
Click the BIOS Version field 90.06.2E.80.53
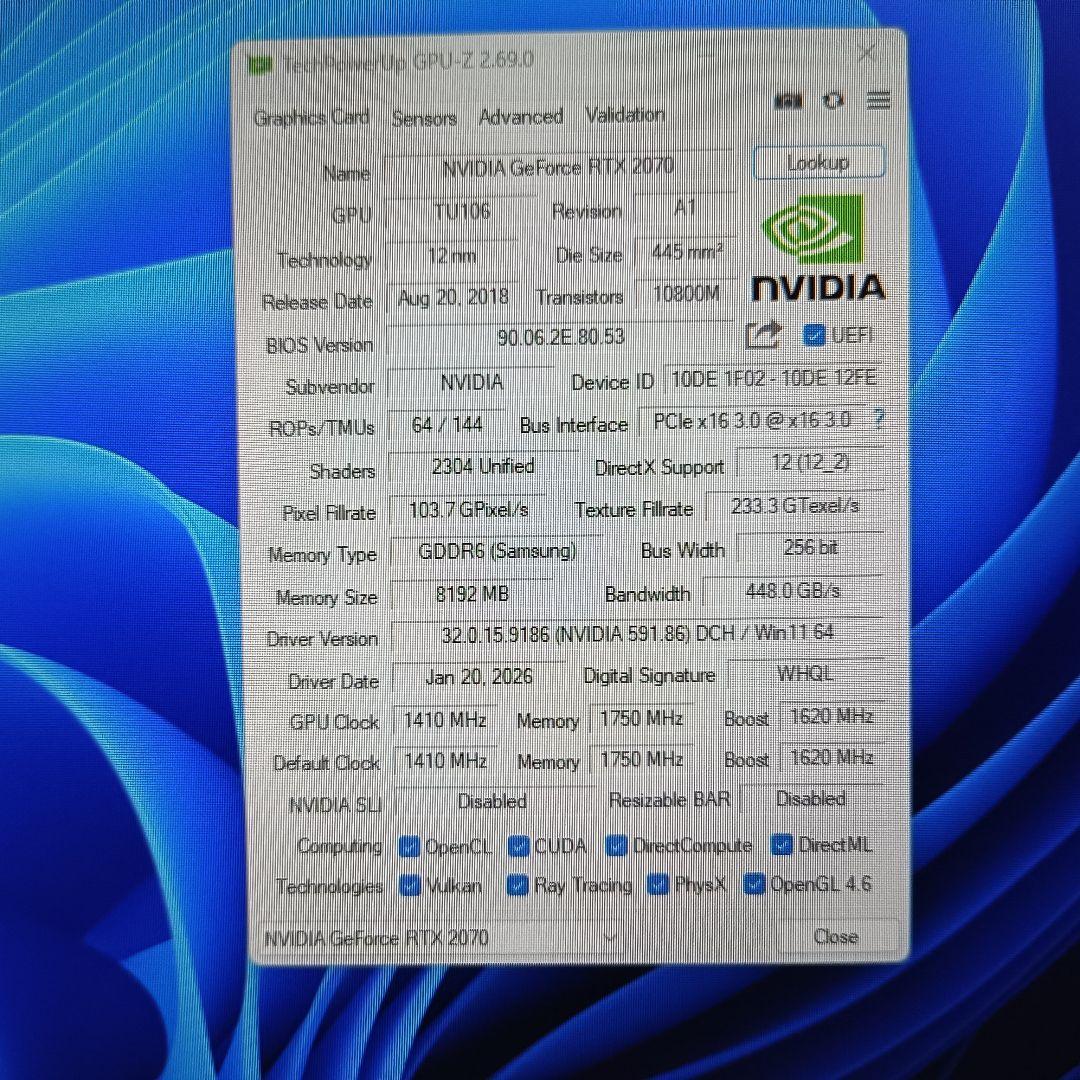pyautogui.click(x=560, y=338)
